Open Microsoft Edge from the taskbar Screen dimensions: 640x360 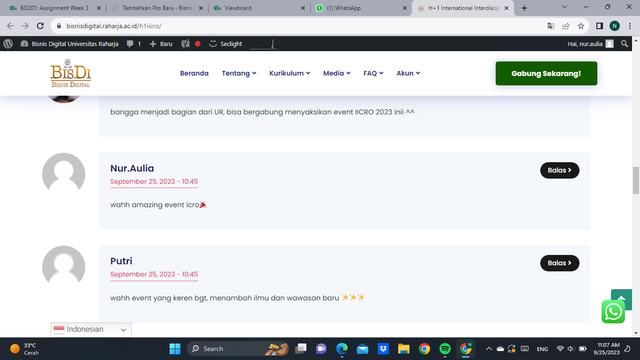click(342, 349)
